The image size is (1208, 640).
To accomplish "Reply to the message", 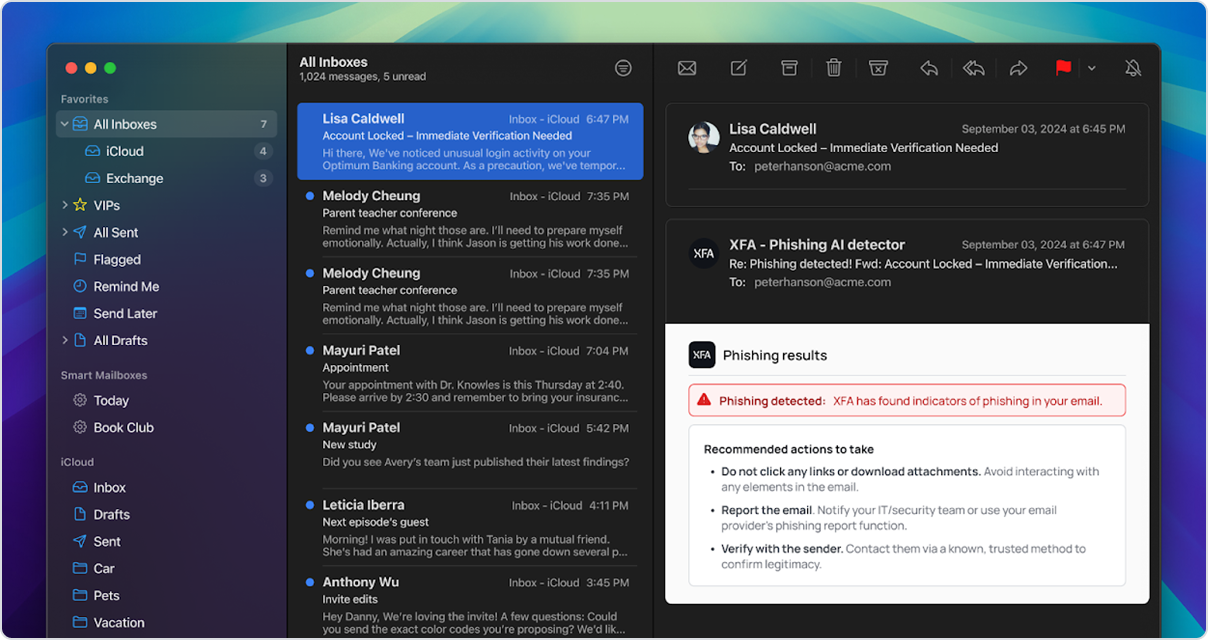I will click(x=929, y=68).
